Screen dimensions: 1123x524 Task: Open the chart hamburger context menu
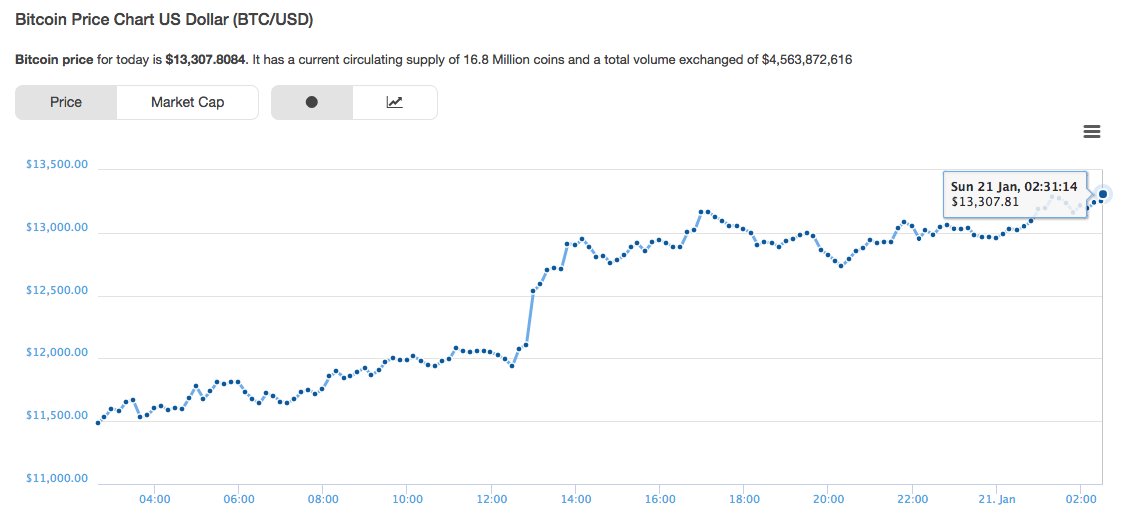(1091, 131)
